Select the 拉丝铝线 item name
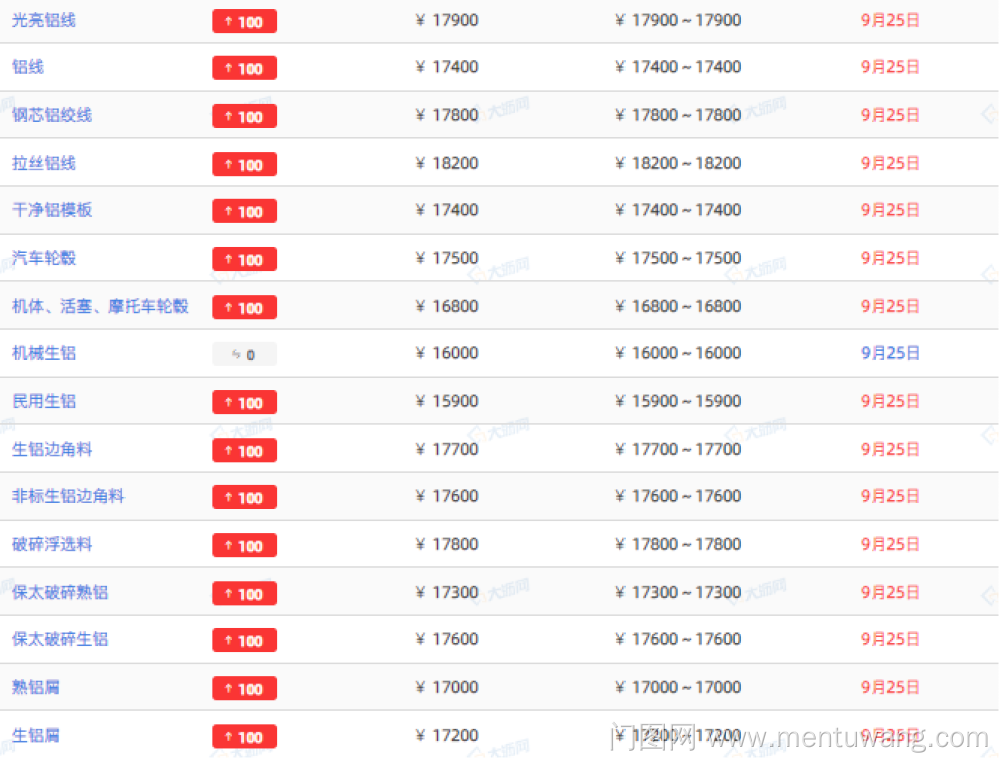 coord(44,163)
